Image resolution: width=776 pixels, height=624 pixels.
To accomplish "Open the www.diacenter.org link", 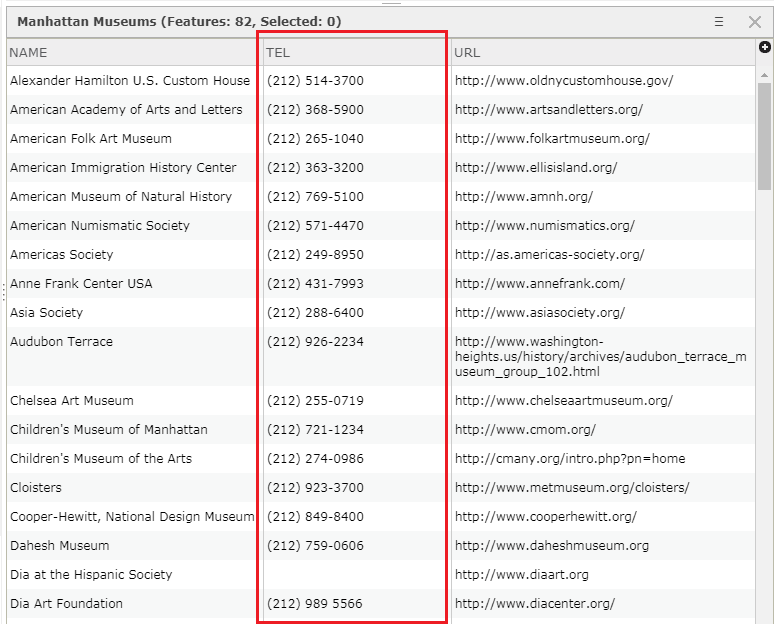I will (x=535, y=604).
